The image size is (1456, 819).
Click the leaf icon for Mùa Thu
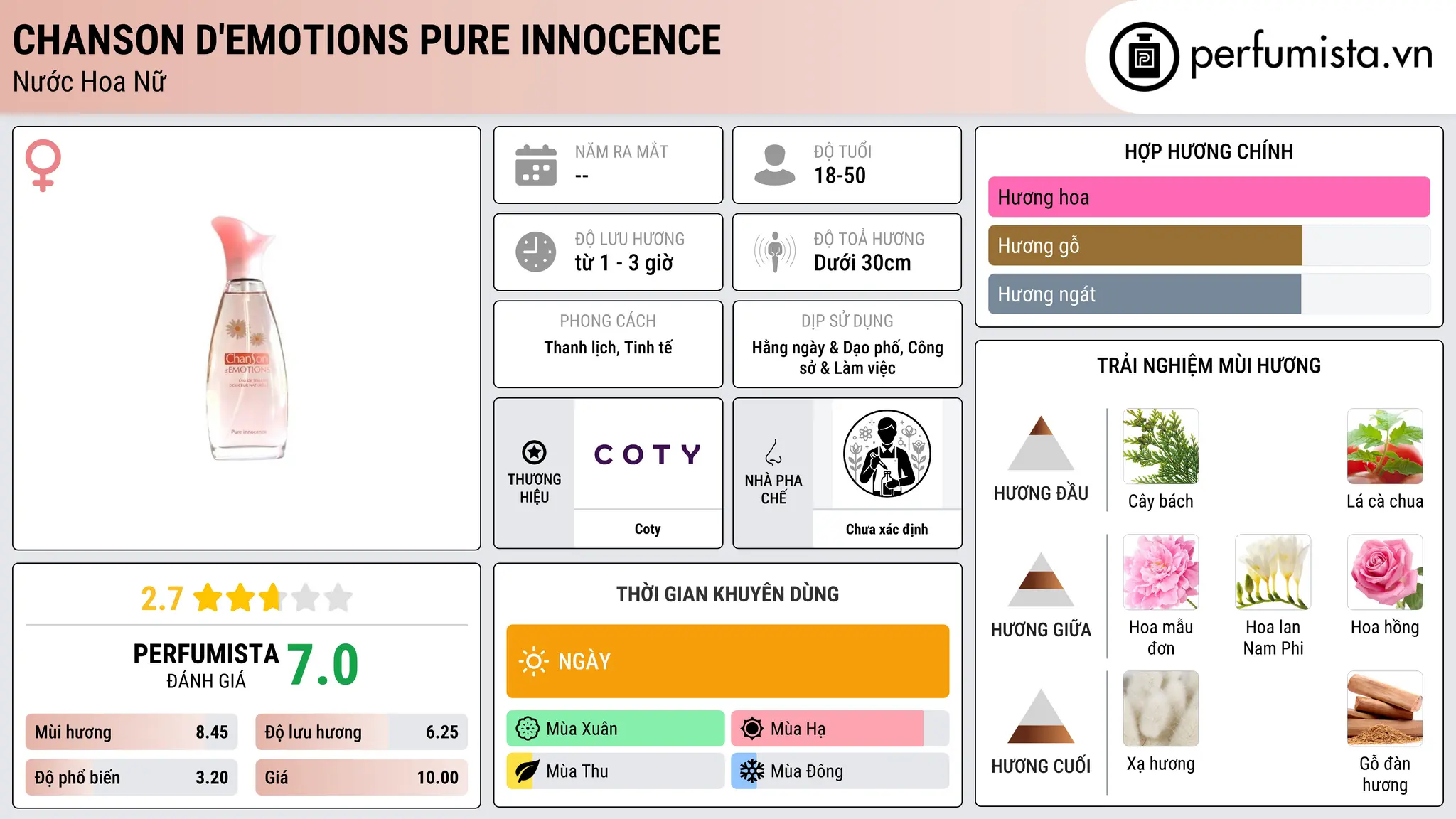pos(527,771)
